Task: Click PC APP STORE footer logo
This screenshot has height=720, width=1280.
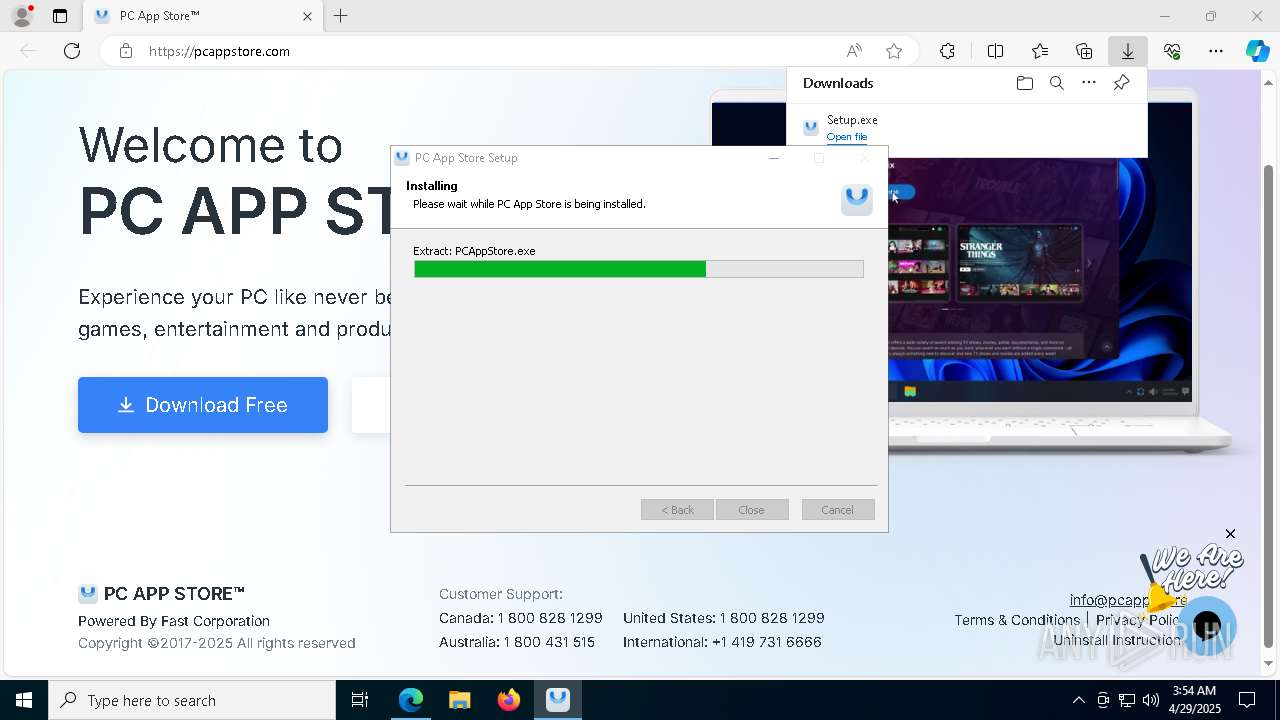Action: point(162,593)
